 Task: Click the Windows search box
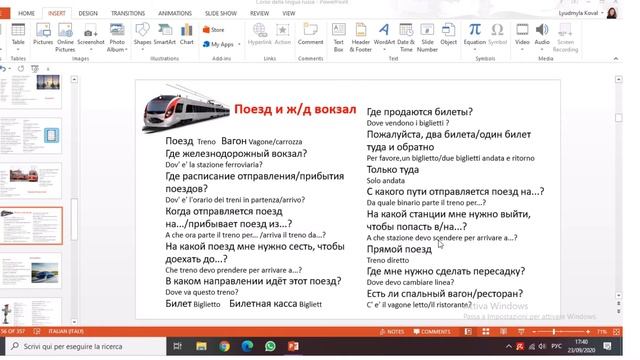coord(87,347)
